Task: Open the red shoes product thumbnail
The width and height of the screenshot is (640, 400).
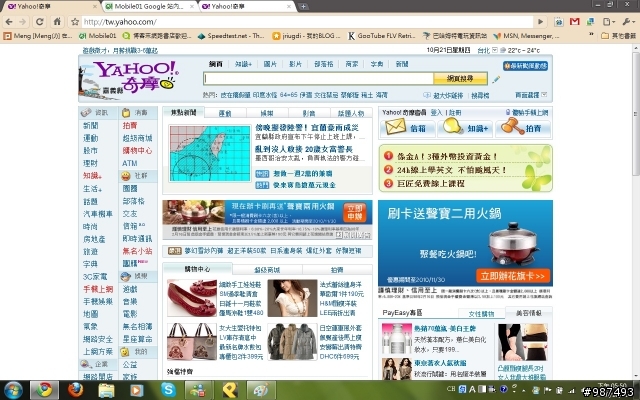Action: point(192,298)
